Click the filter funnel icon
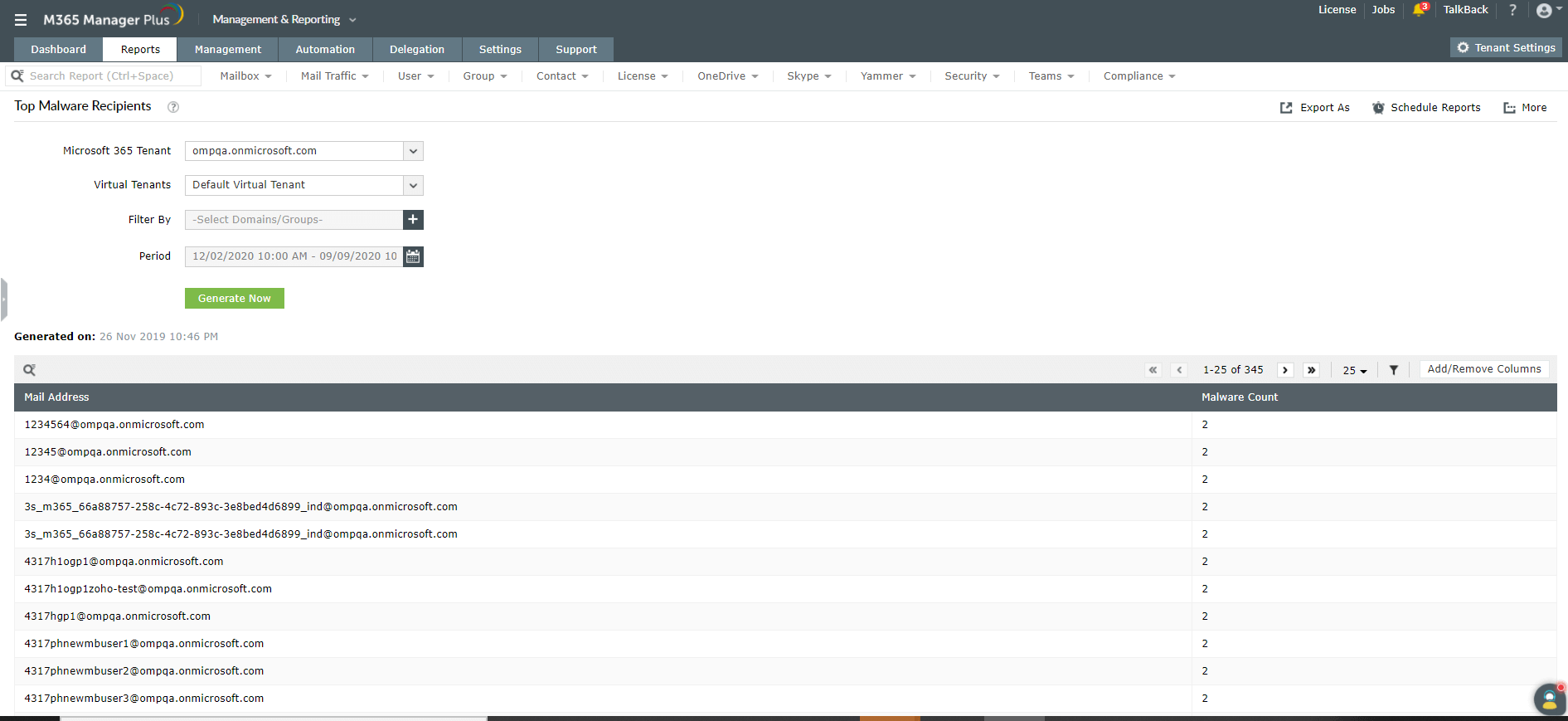 click(1394, 370)
